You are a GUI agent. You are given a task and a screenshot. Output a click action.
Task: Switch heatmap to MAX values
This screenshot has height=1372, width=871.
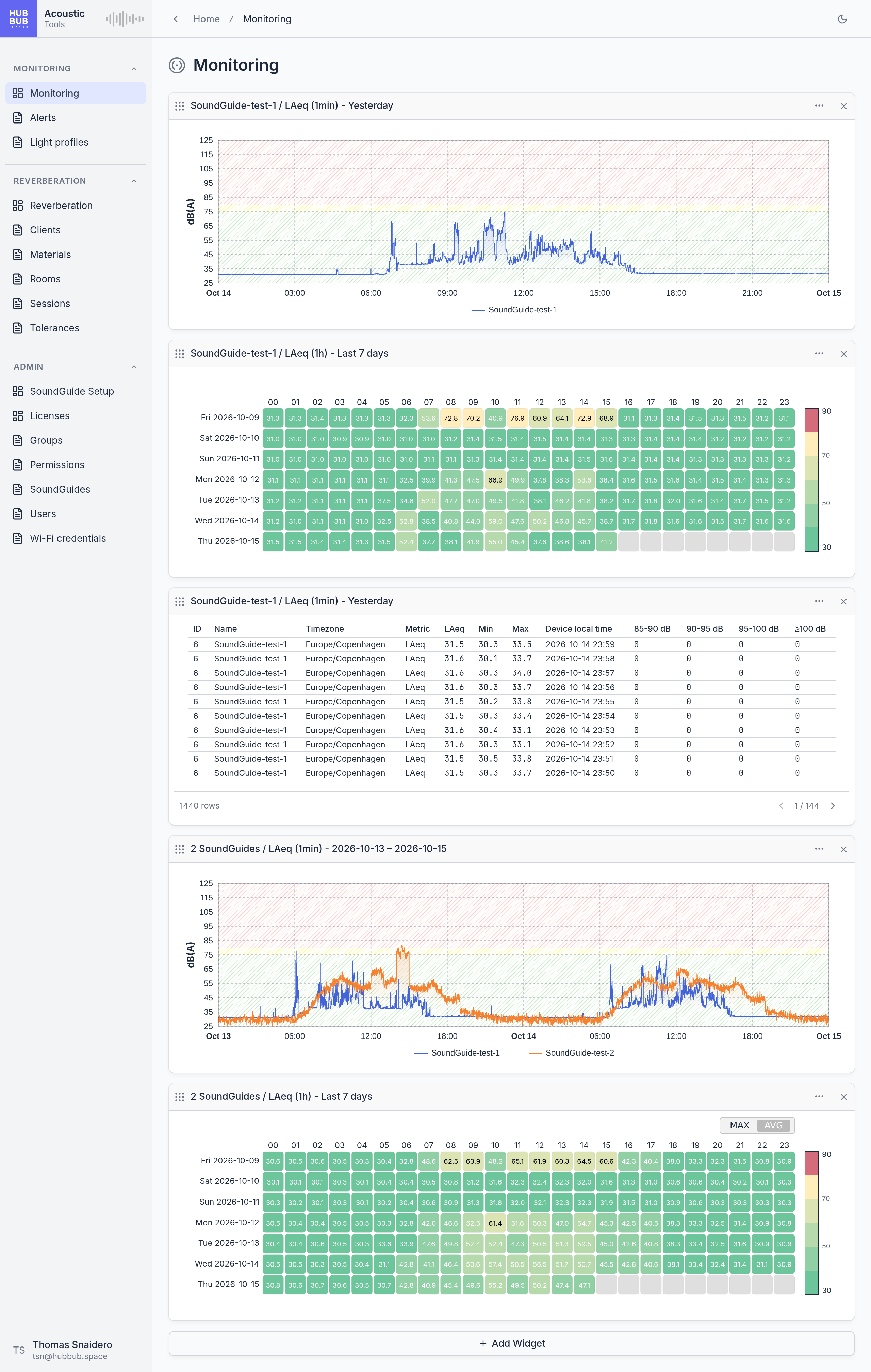coord(739,1125)
